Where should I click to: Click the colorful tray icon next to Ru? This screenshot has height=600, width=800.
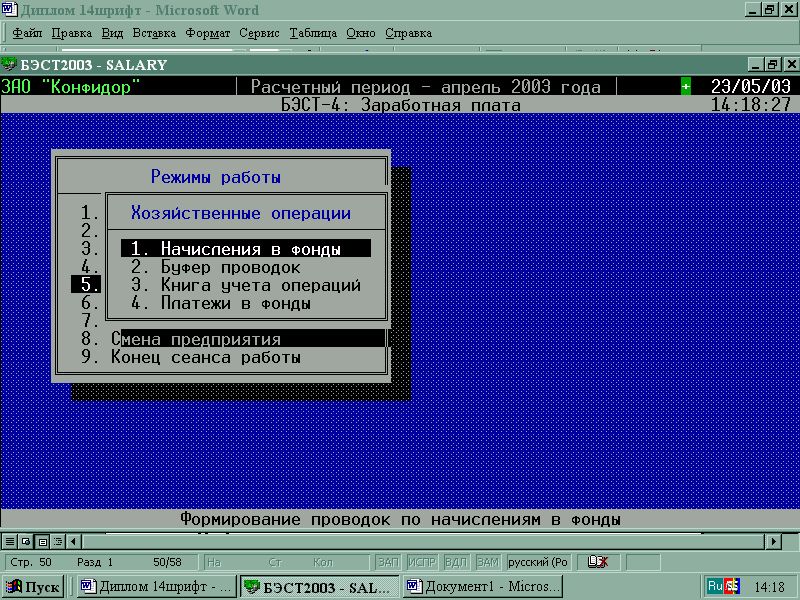[733, 586]
